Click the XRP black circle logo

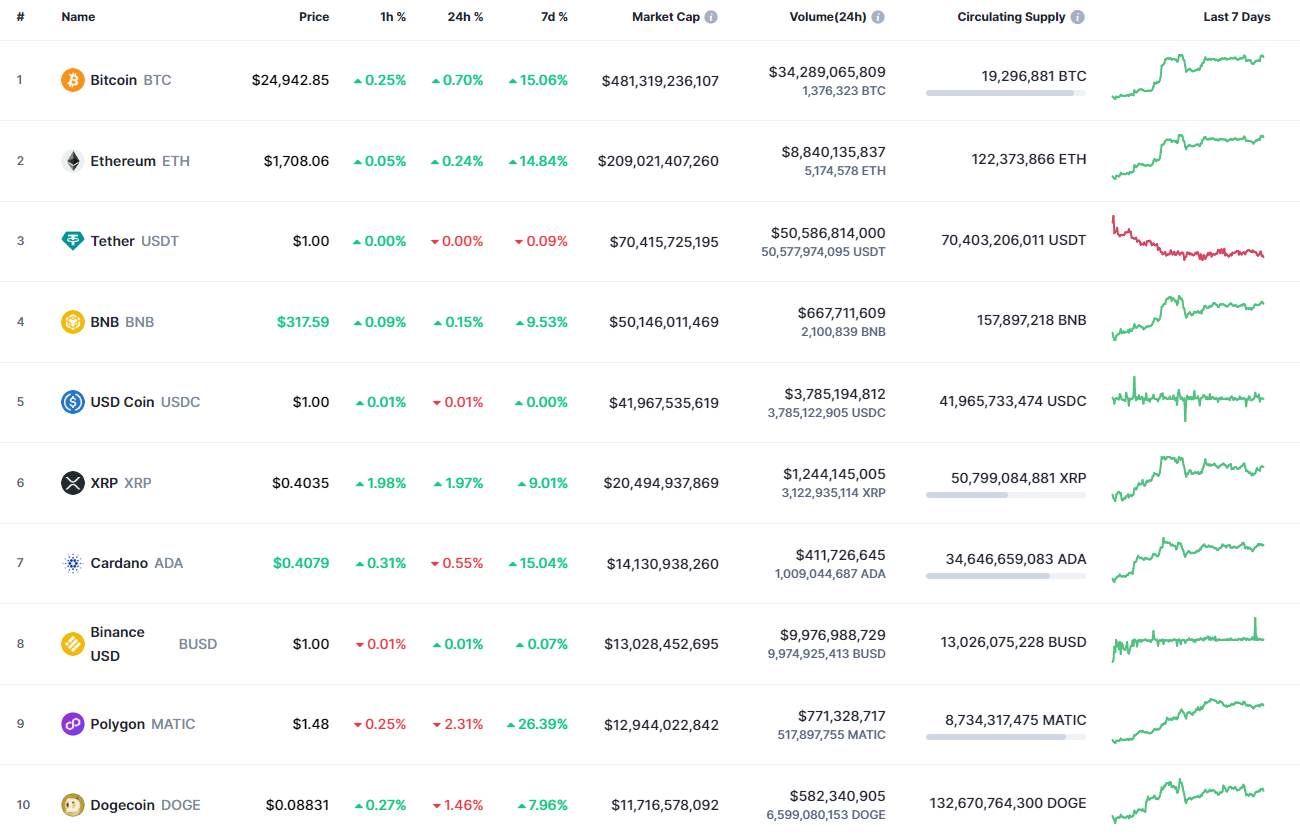(x=71, y=483)
